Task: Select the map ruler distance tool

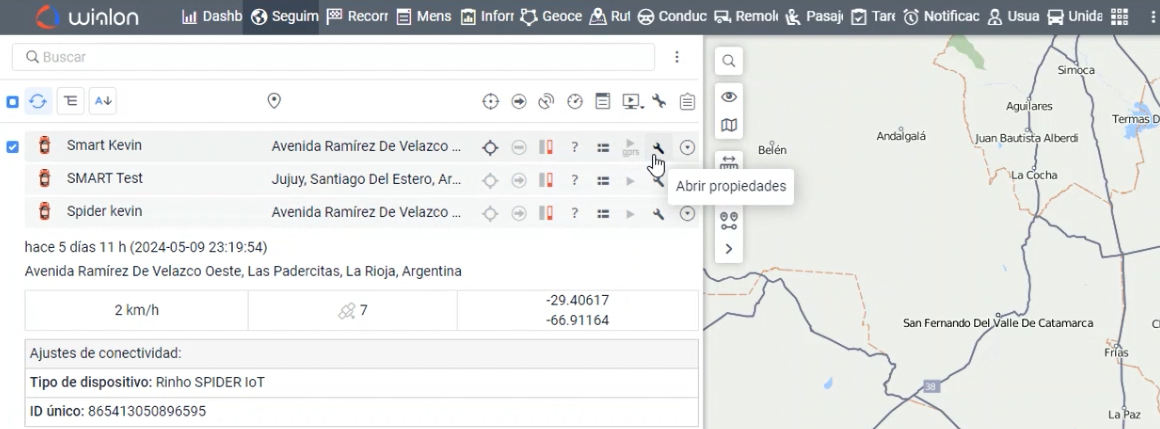Action: [x=729, y=161]
